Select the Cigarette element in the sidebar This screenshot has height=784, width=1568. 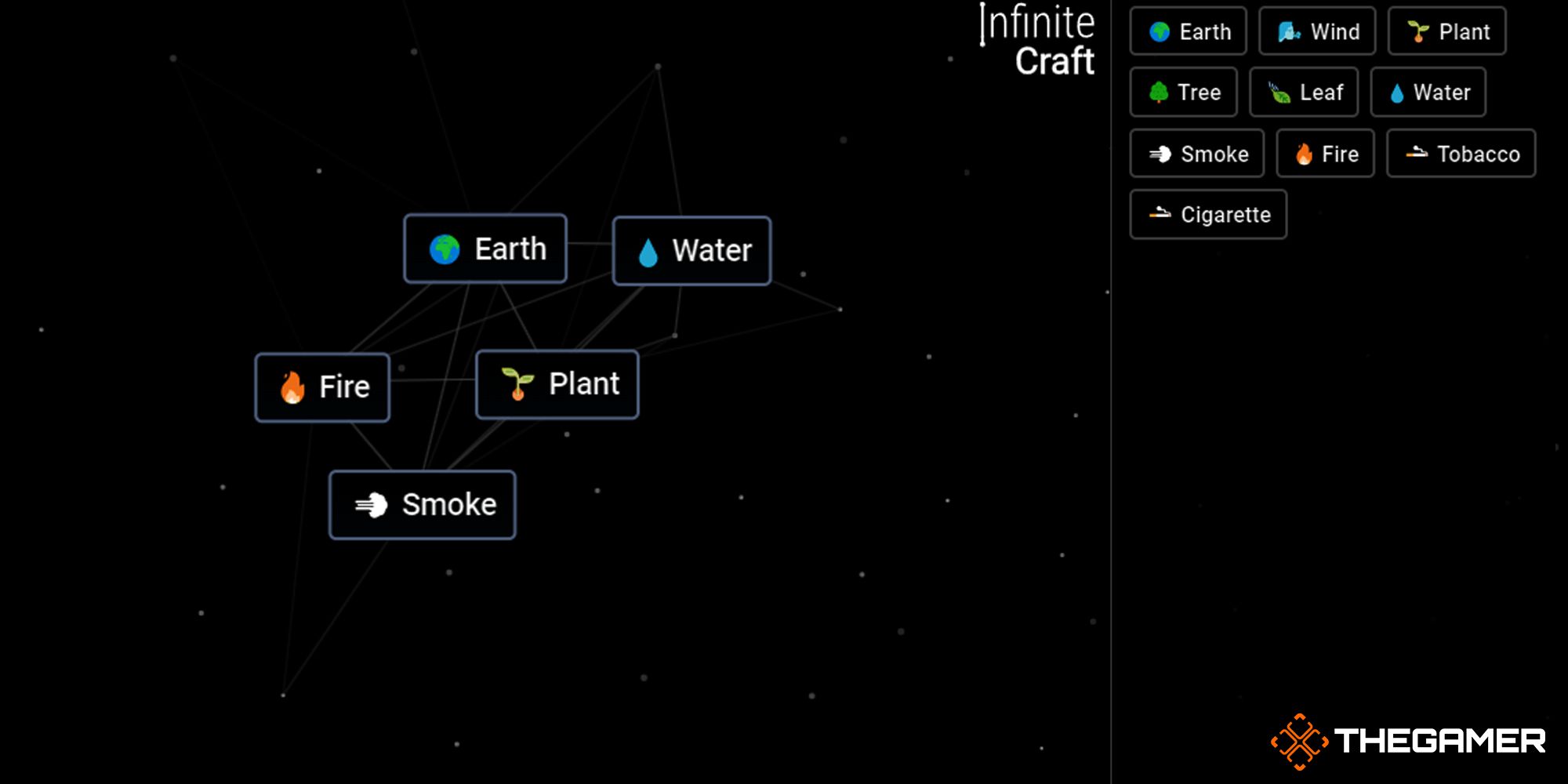point(1208,214)
